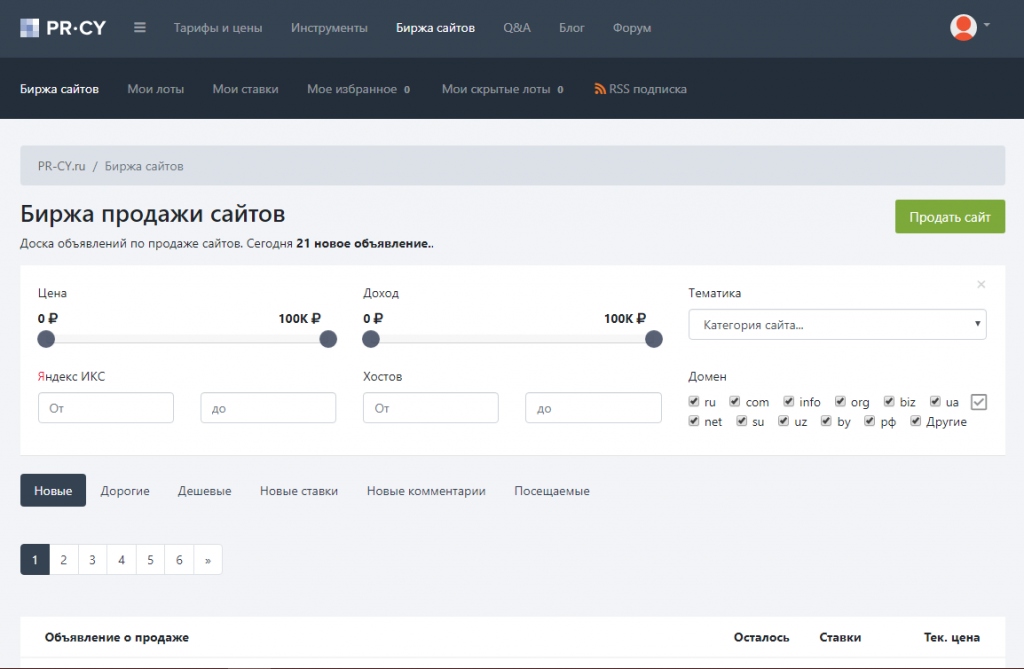
Task: Uncheck the рф domain checkbox
Action: tap(869, 421)
